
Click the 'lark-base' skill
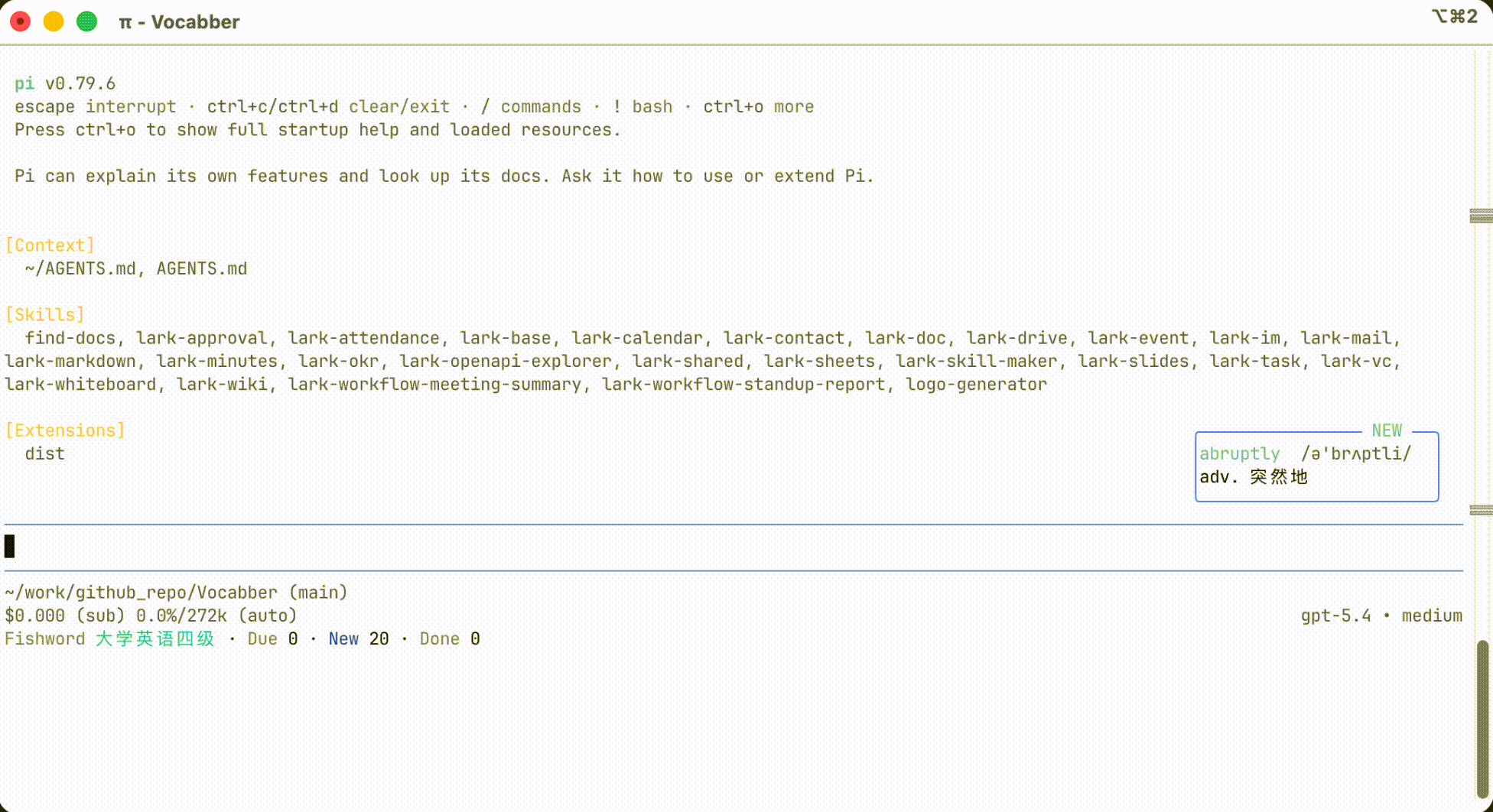[506, 338]
